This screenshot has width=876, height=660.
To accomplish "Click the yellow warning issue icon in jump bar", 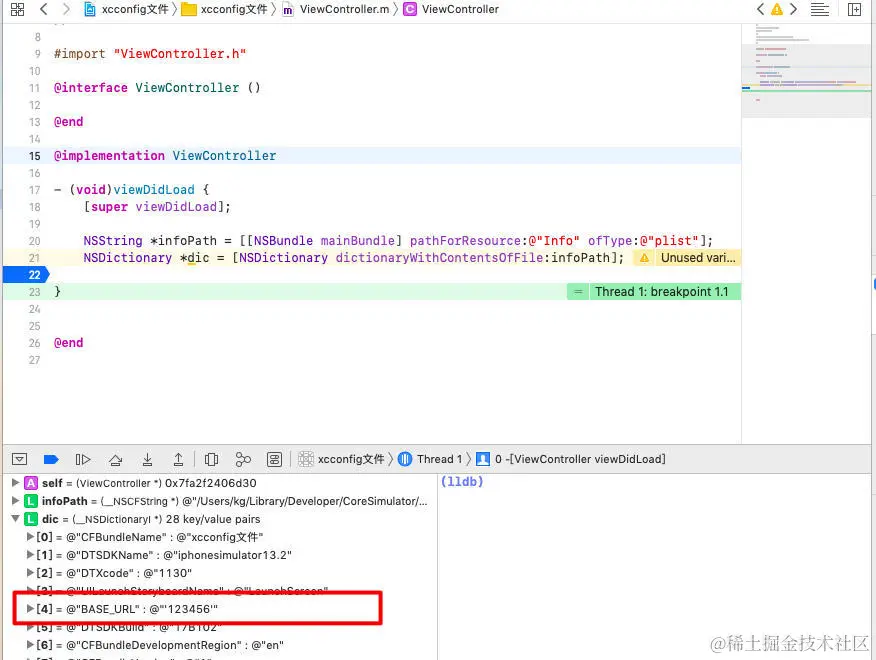I will click(x=777, y=10).
